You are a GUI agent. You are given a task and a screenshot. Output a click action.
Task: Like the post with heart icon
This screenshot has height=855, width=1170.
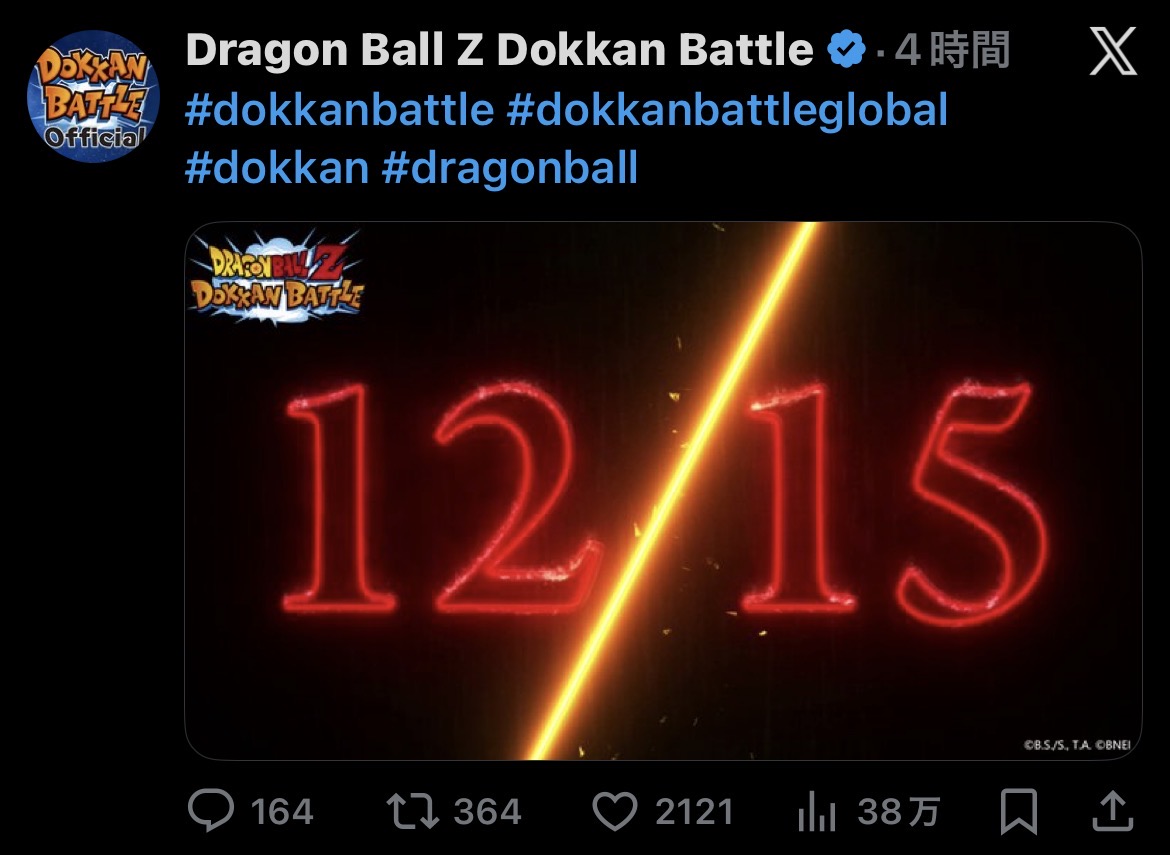point(615,812)
